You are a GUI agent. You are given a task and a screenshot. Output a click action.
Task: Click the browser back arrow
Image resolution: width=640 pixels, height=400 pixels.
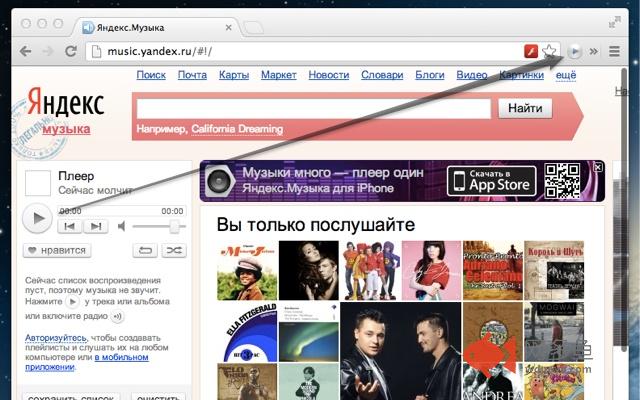25,51
